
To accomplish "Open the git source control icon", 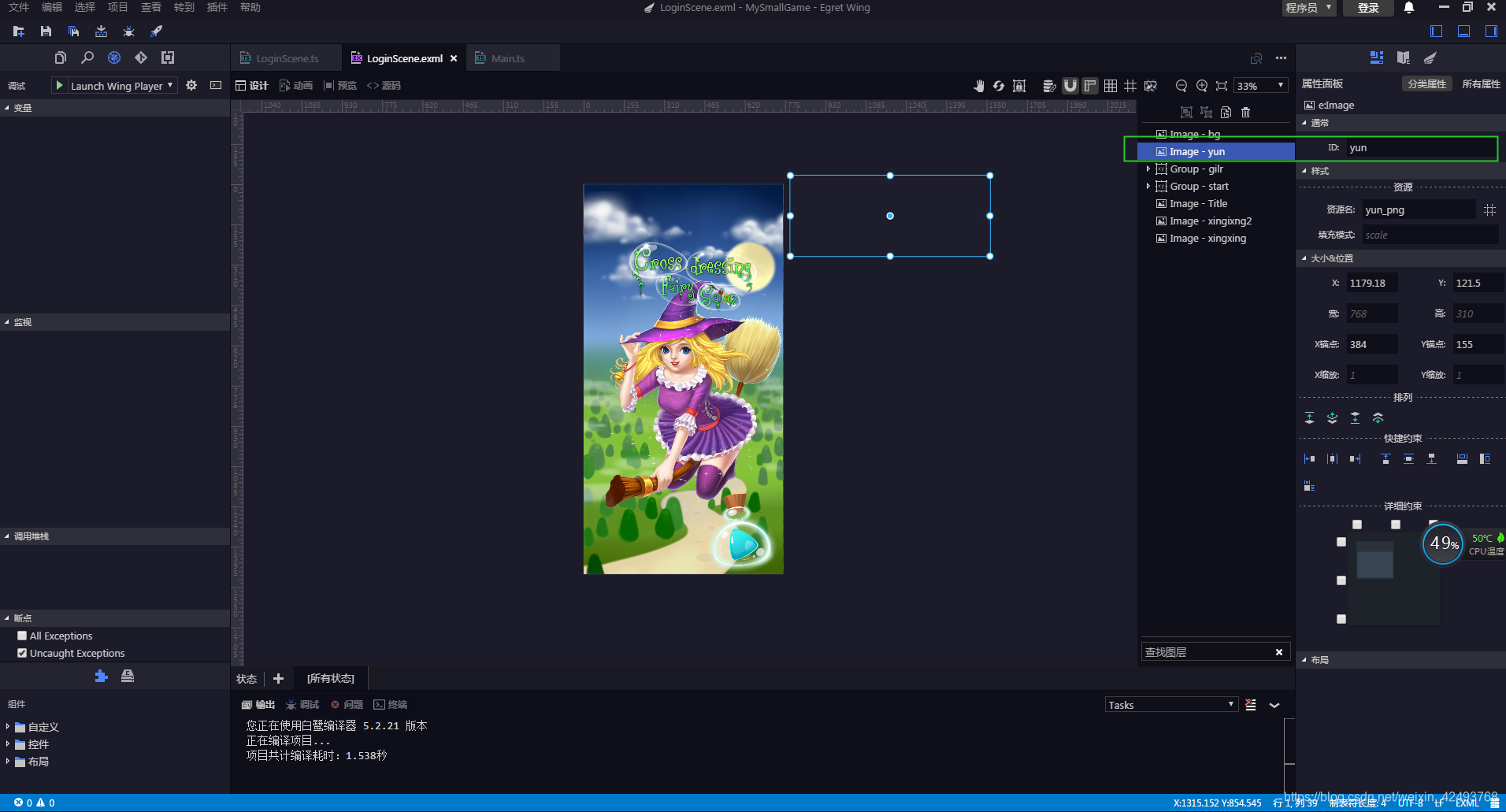I will click(x=141, y=57).
